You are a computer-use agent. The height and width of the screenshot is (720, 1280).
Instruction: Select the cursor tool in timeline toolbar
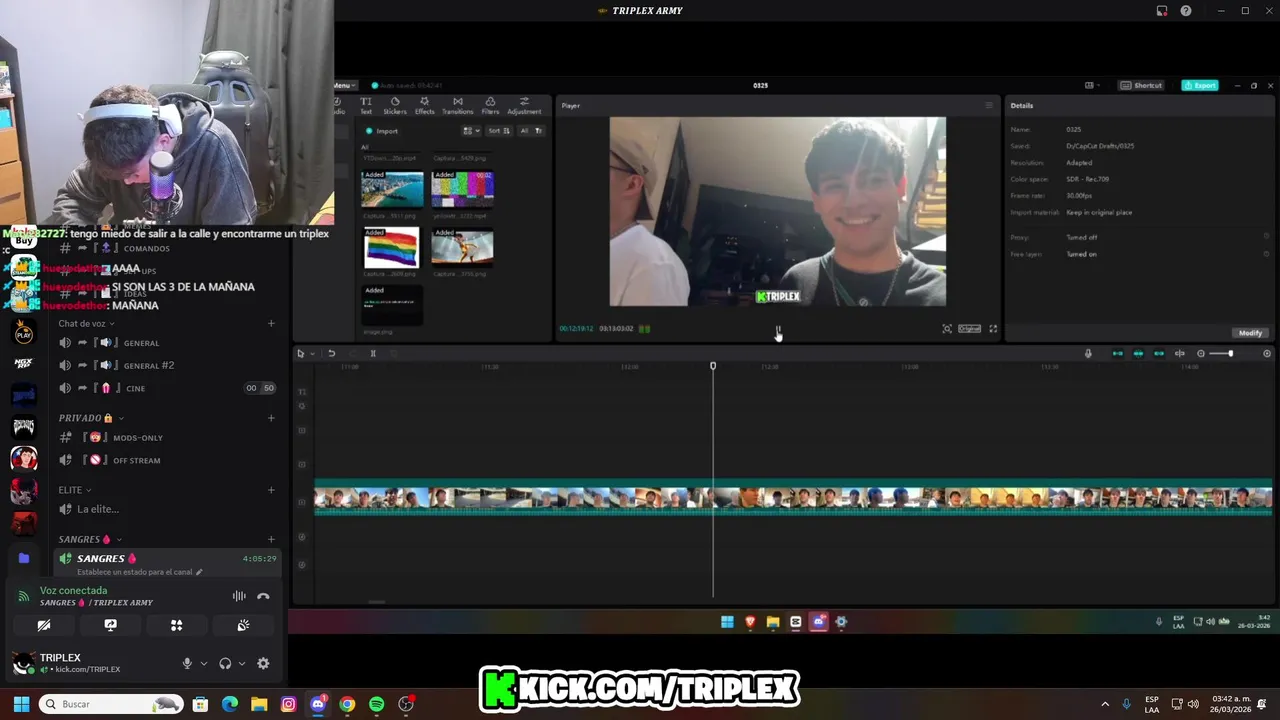click(x=300, y=353)
